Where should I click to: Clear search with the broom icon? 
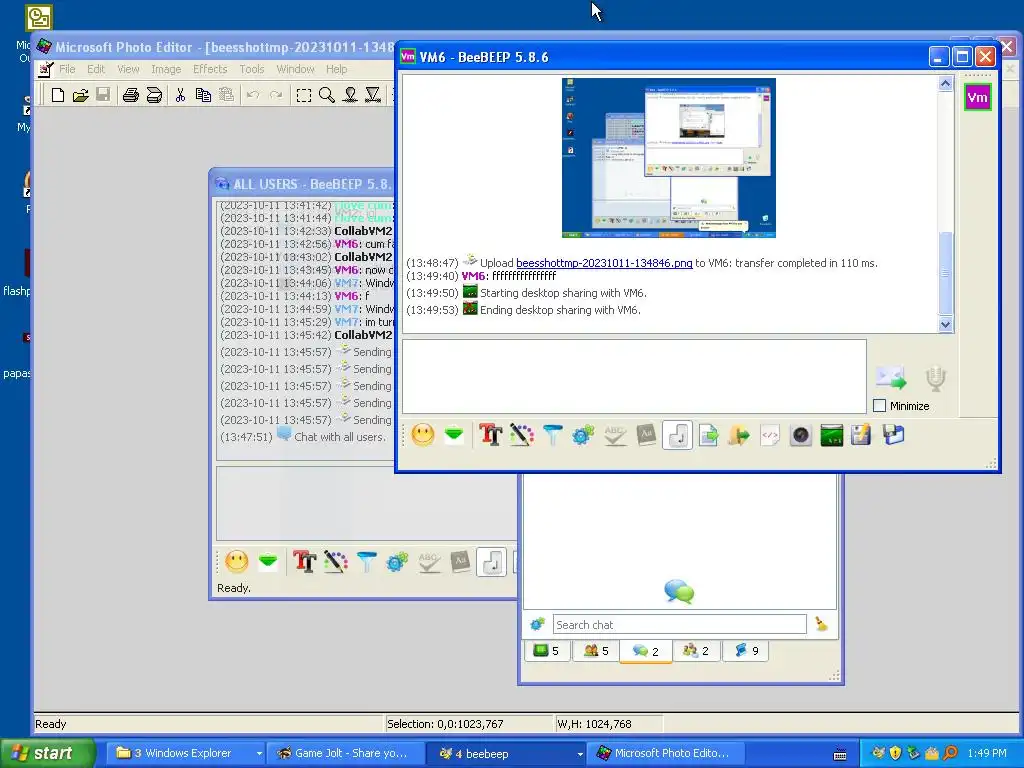click(822, 624)
